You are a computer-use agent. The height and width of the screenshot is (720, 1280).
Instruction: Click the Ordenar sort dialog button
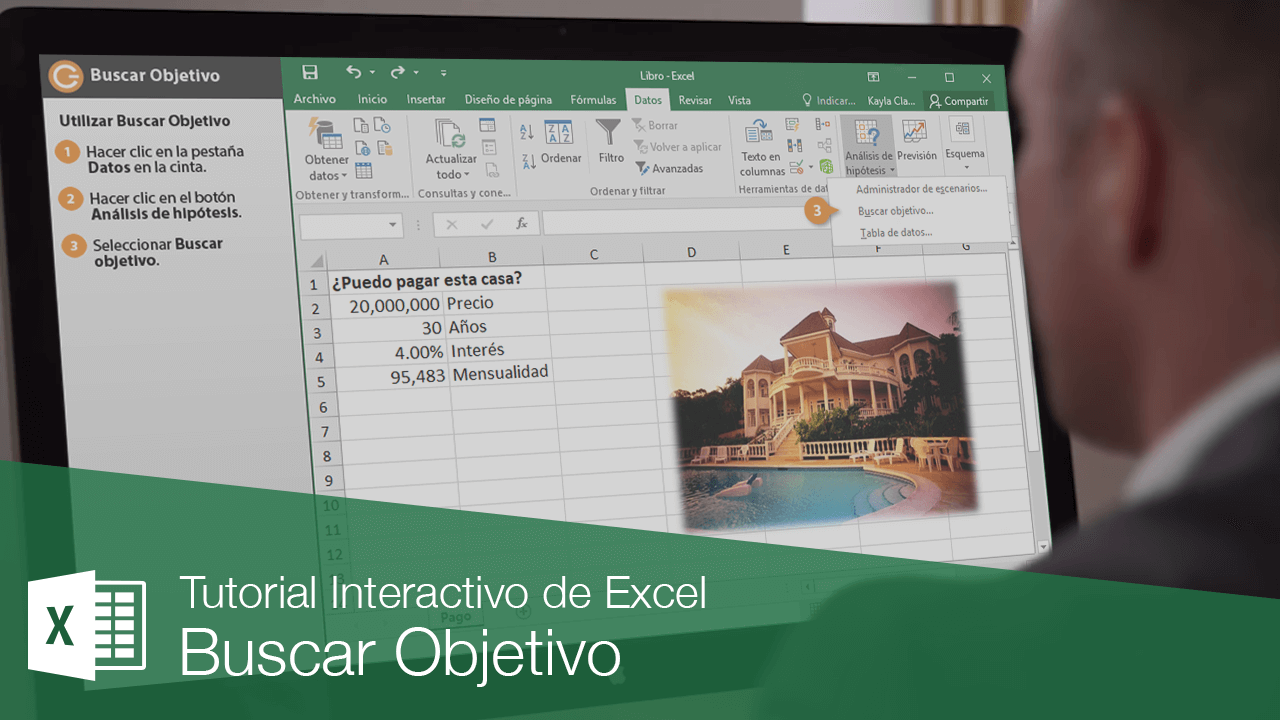[560, 143]
